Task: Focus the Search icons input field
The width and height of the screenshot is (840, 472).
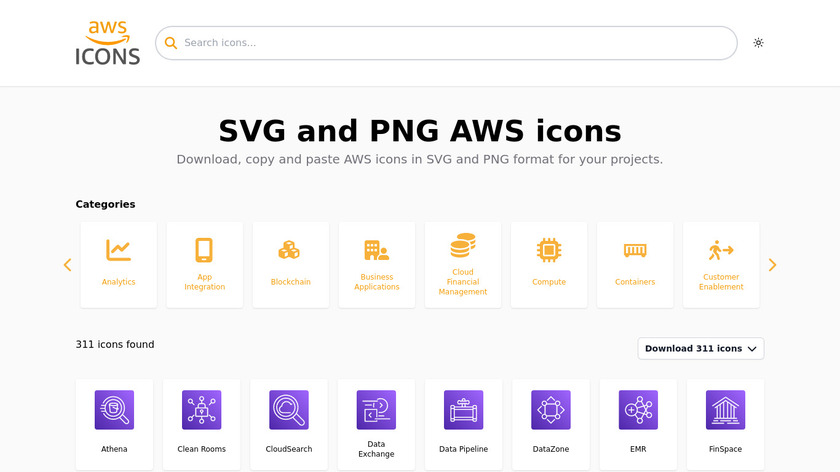Action: point(446,43)
